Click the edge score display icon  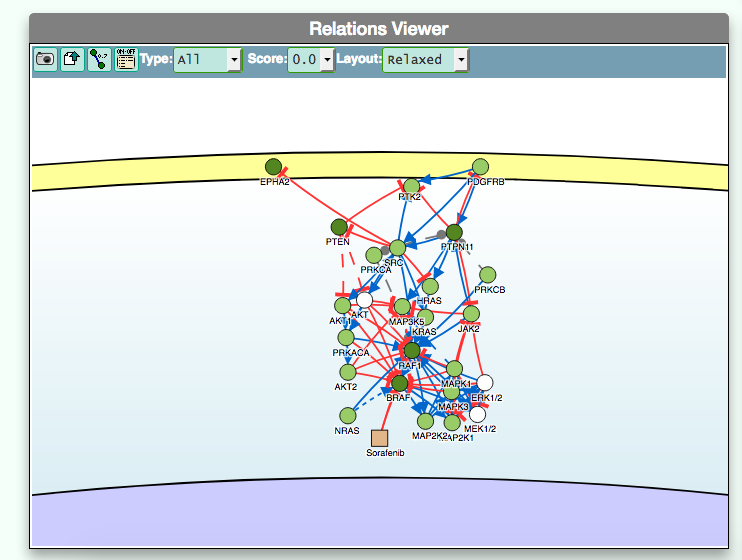coord(99,60)
